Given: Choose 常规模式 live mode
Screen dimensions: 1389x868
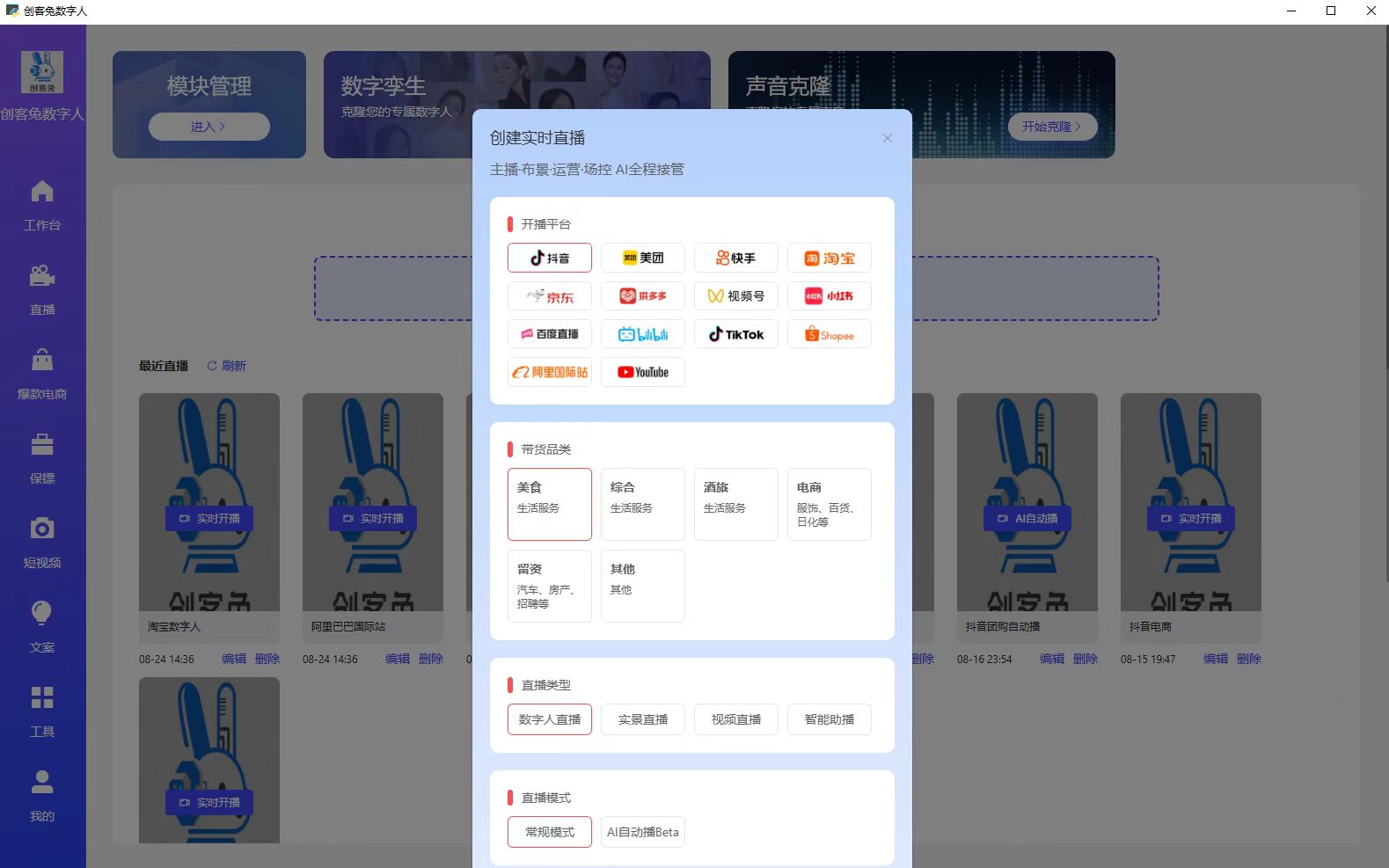Looking at the screenshot, I should (550, 832).
